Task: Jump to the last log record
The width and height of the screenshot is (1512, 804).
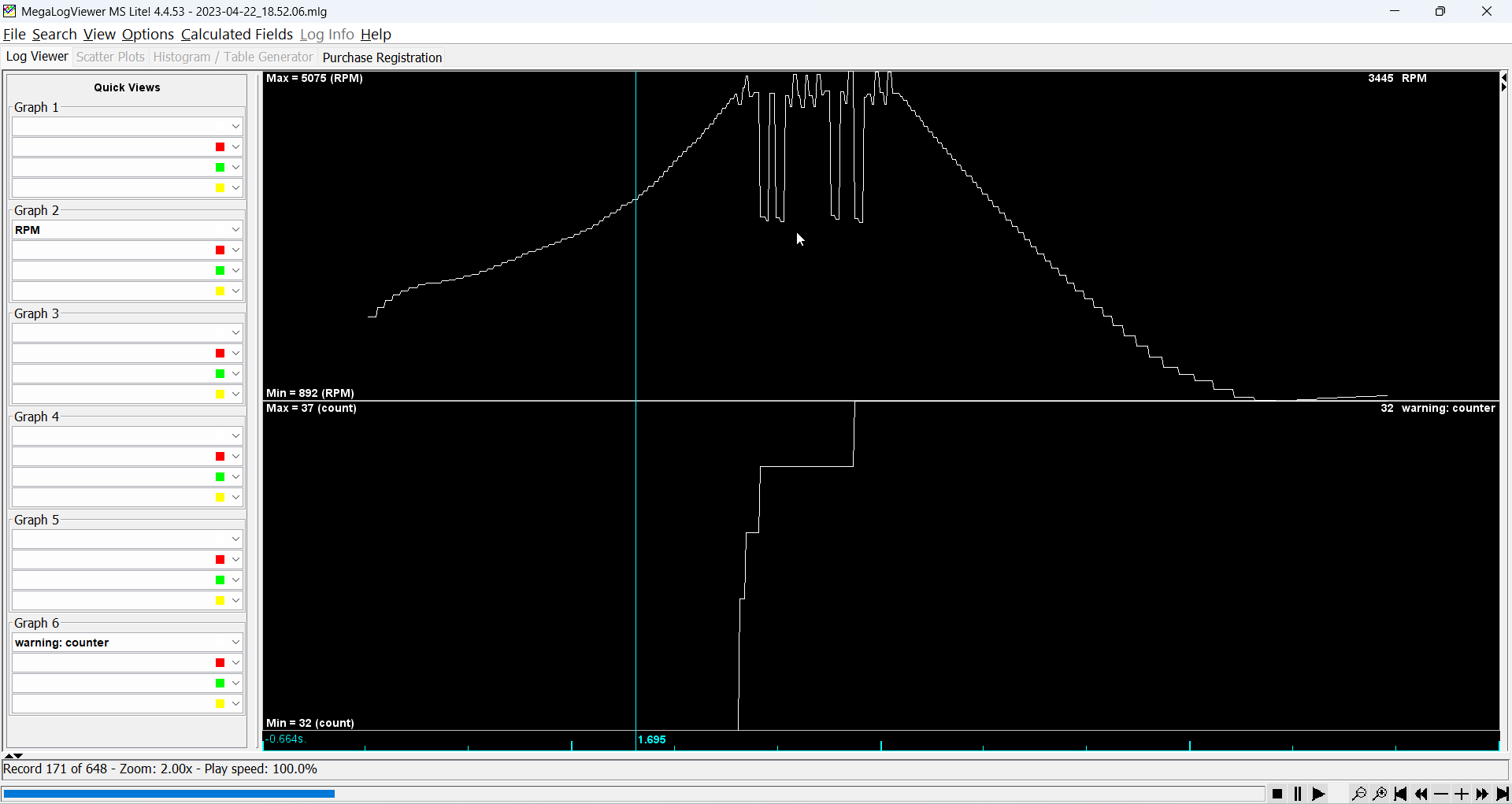Action: 1502,794
